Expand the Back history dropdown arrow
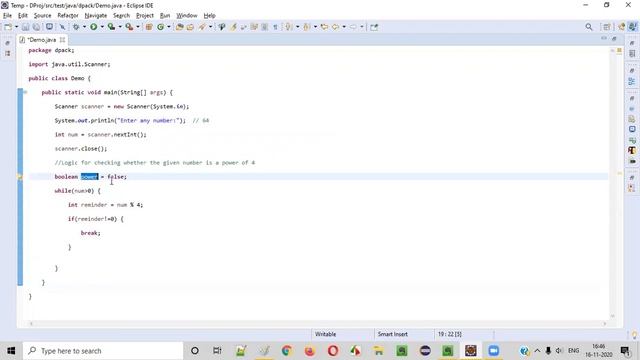640x360 pixels. (344, 27)
